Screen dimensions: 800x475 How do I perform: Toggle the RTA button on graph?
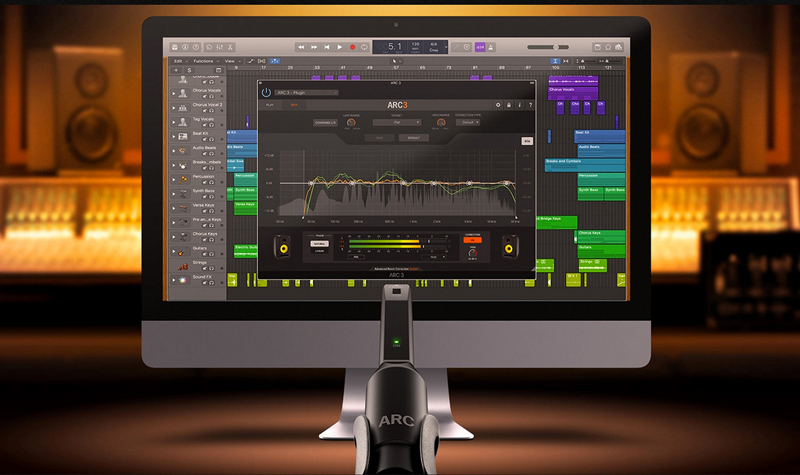point(527,141)
